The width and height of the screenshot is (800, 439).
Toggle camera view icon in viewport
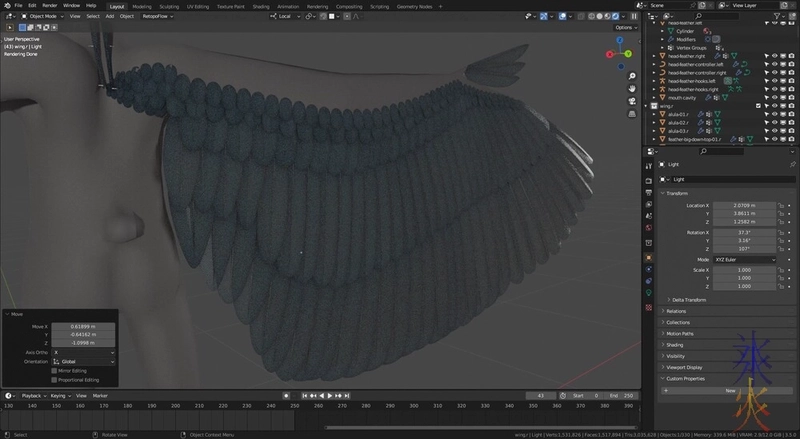pos(631,100)
